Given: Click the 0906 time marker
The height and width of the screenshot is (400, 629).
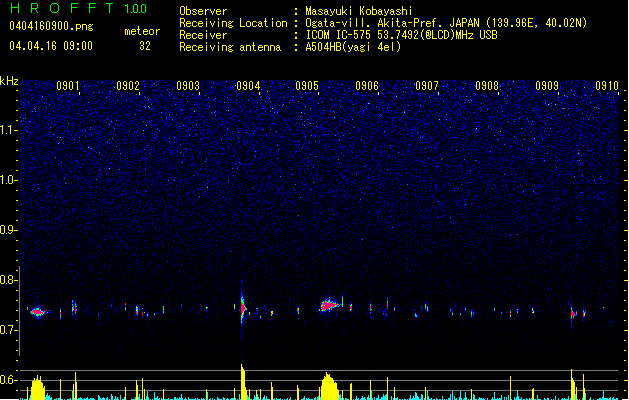Looking at the screenshot, I should pos(367,86).
